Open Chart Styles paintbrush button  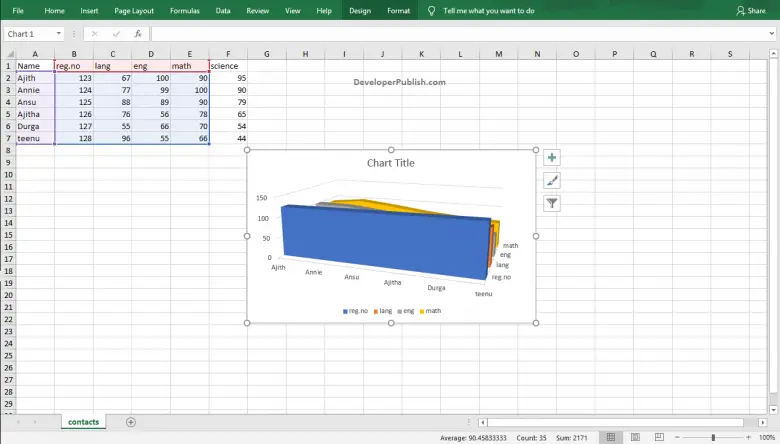[552, 181]
